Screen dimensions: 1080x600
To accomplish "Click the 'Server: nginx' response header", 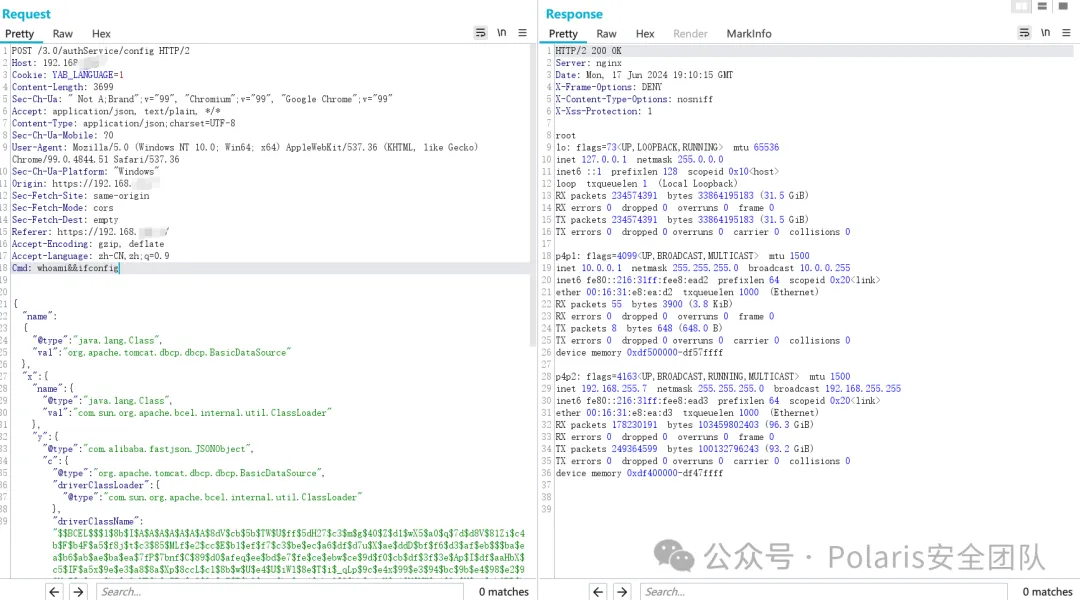I will point(588,63).
